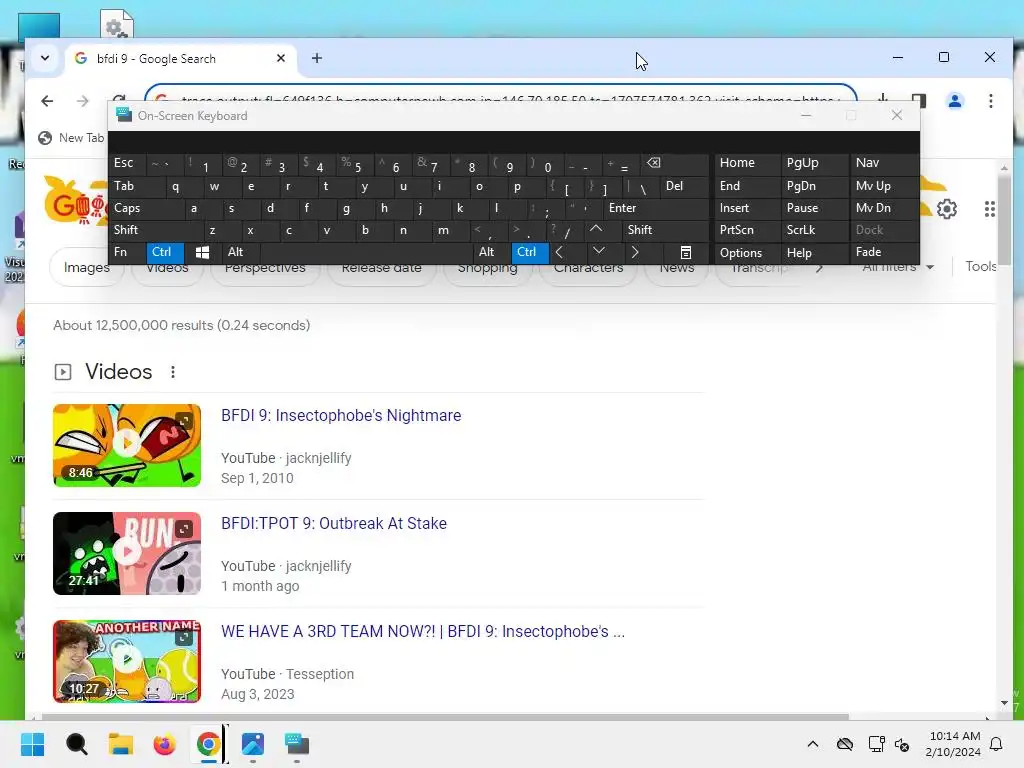1024x768 pixels.
Task: Go back using Chrome's back arrow
Action: (x=47, y=101)
